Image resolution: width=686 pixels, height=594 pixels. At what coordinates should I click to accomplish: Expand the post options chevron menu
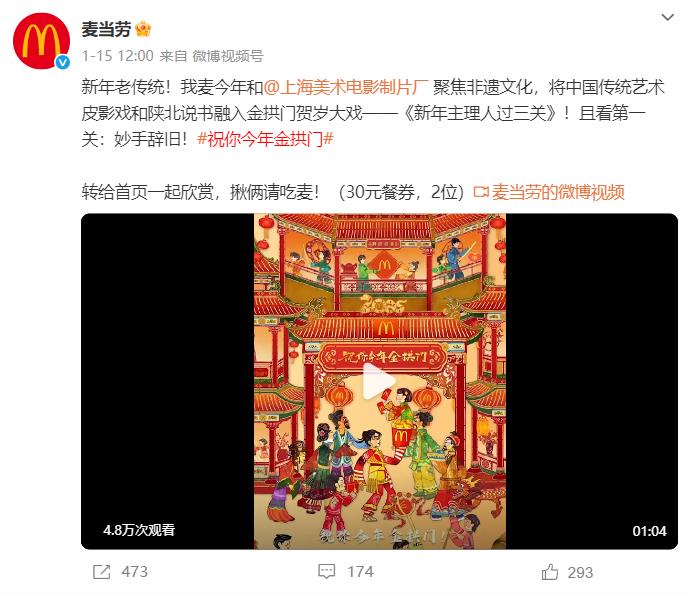667,17
